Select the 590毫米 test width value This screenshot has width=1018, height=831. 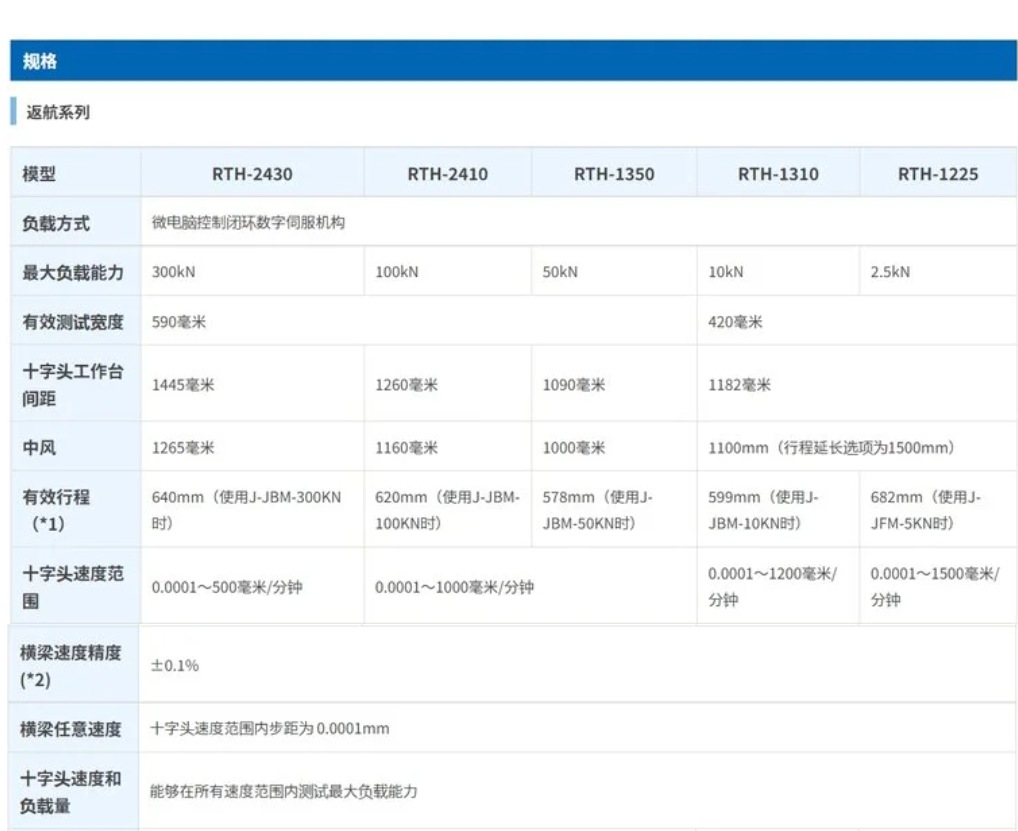pyautogui.click(x=179, y=322)
